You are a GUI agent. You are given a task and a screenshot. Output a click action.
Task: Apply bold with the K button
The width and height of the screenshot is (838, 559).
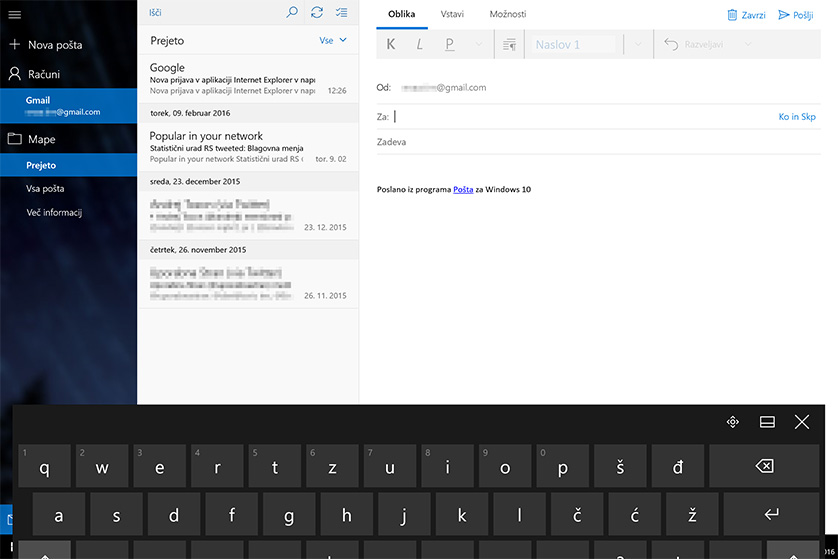tap(391, 44)
